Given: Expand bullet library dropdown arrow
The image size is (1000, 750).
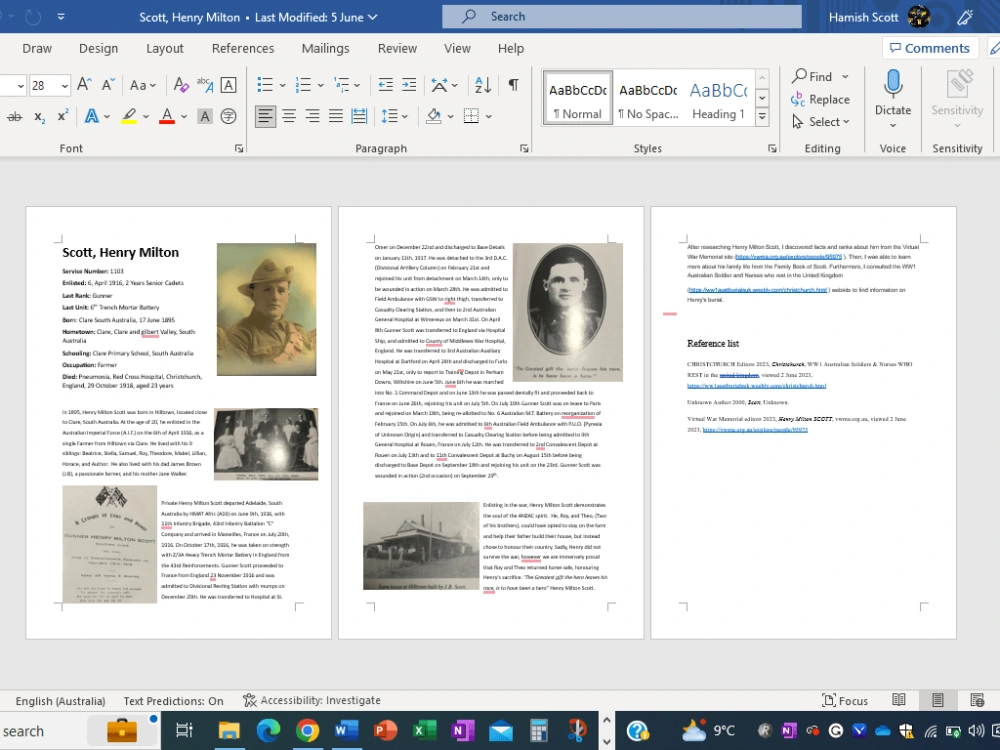Looking at the screenshot, I should pyautogui.click(x=282, y=85).
